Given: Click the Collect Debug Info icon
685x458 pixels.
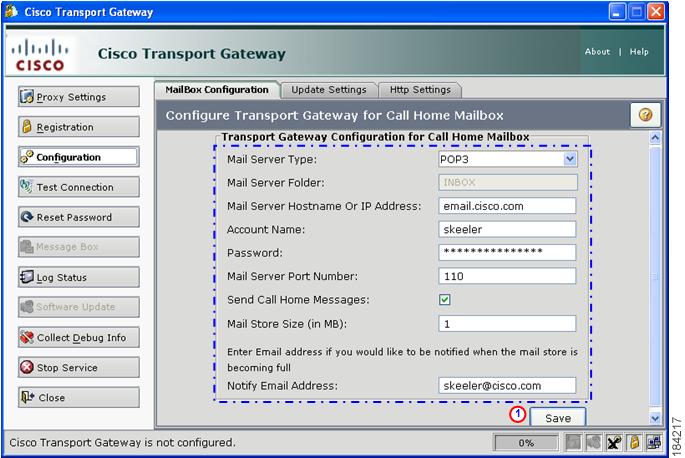Looking at the screenshot, I should [x=27, y=337].
